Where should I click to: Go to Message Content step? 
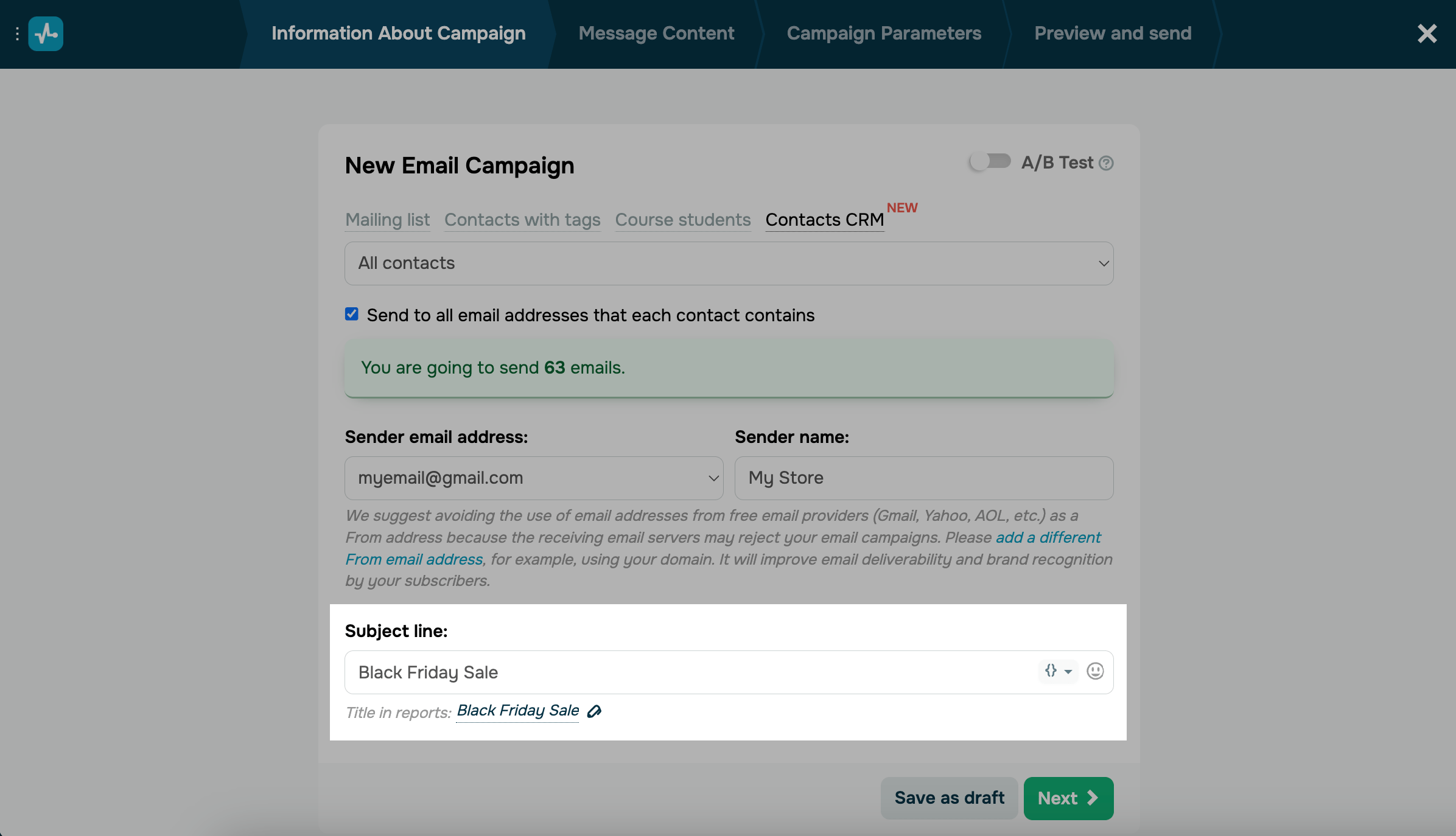pos(656,33)
